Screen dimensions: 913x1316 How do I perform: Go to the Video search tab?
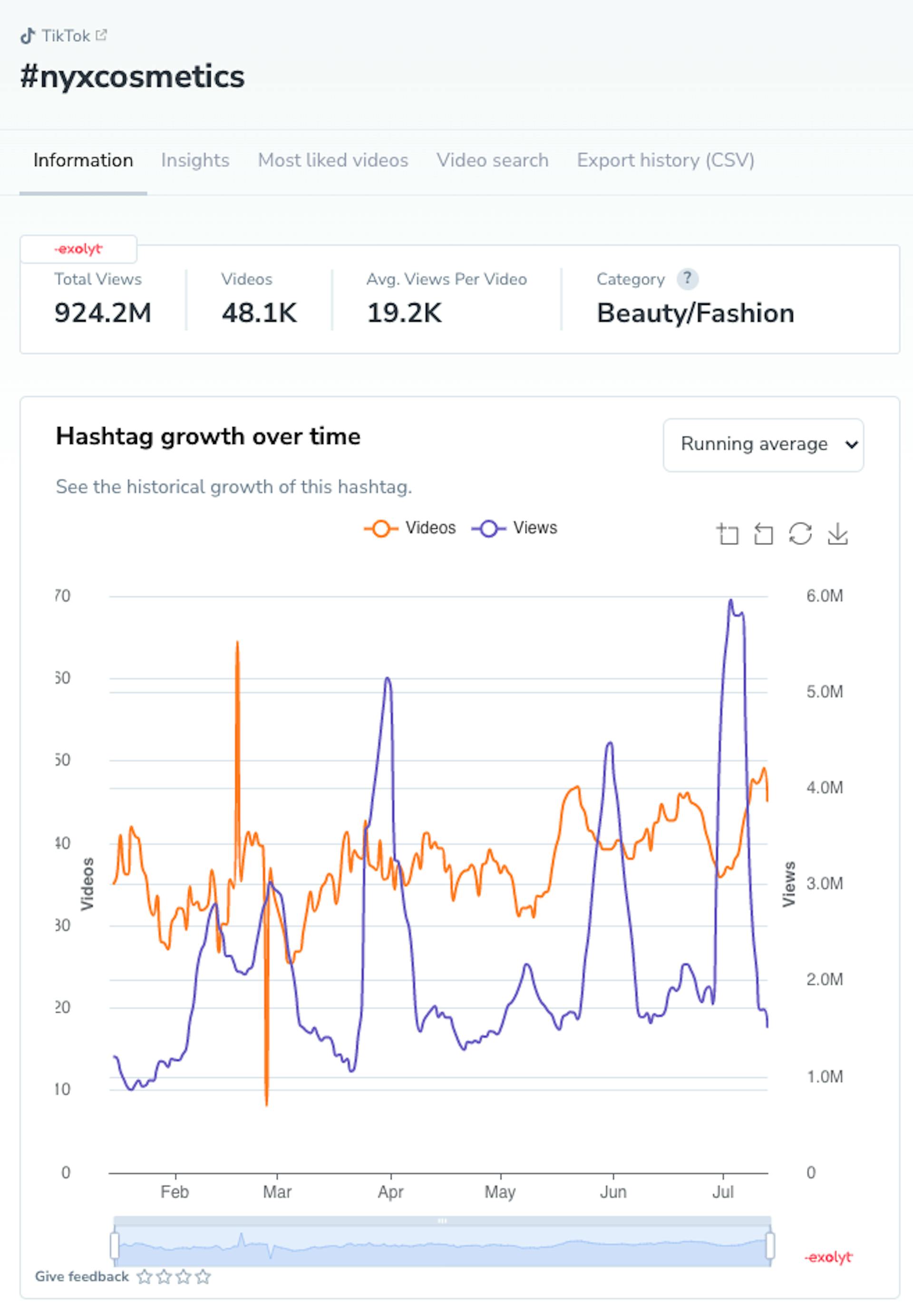(x=493, y=160)
